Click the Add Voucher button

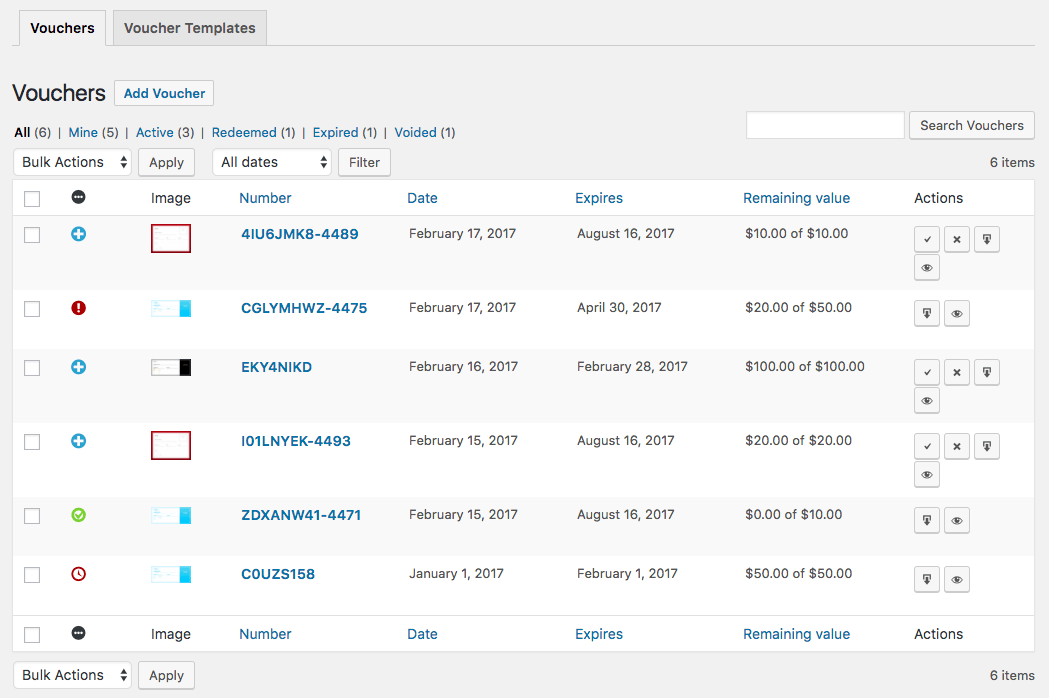pos(164,93)
